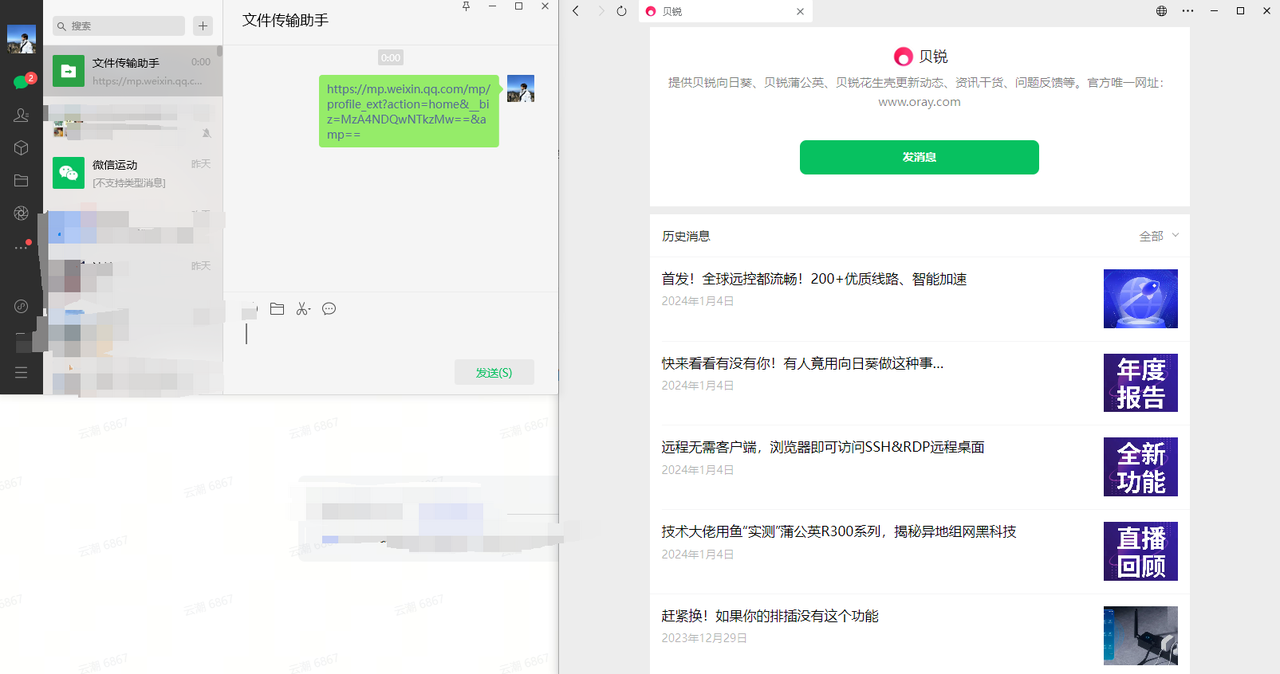Click the 贝锐 account logo on the profile page

click(903, 57)
